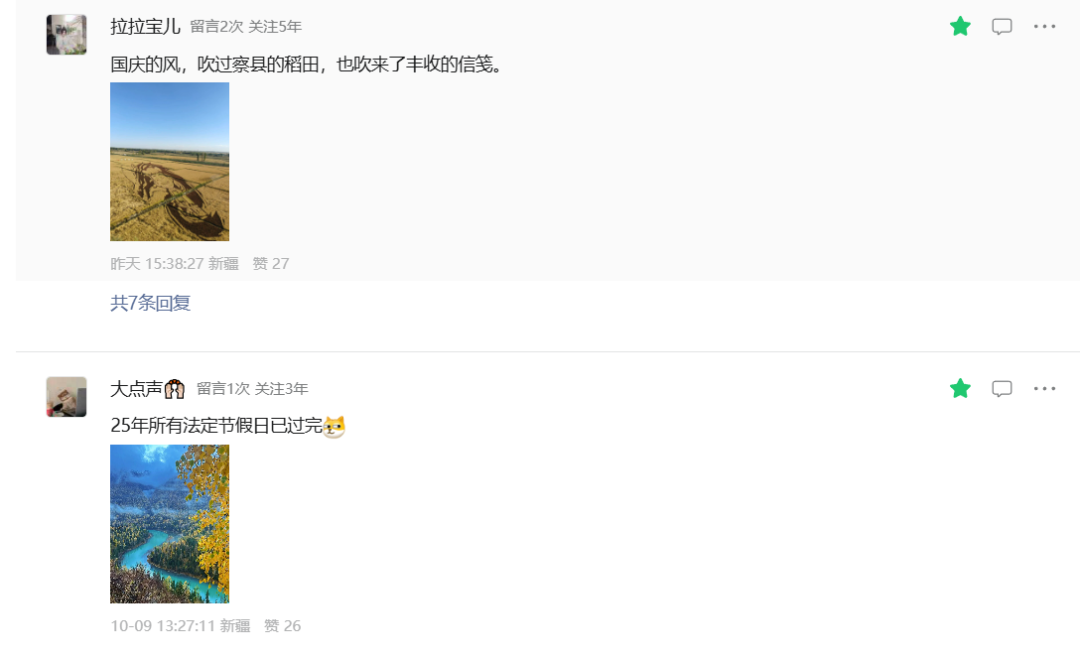
Task: Click 拉拉宝儿's avatar picture
Action: point(66,34)
